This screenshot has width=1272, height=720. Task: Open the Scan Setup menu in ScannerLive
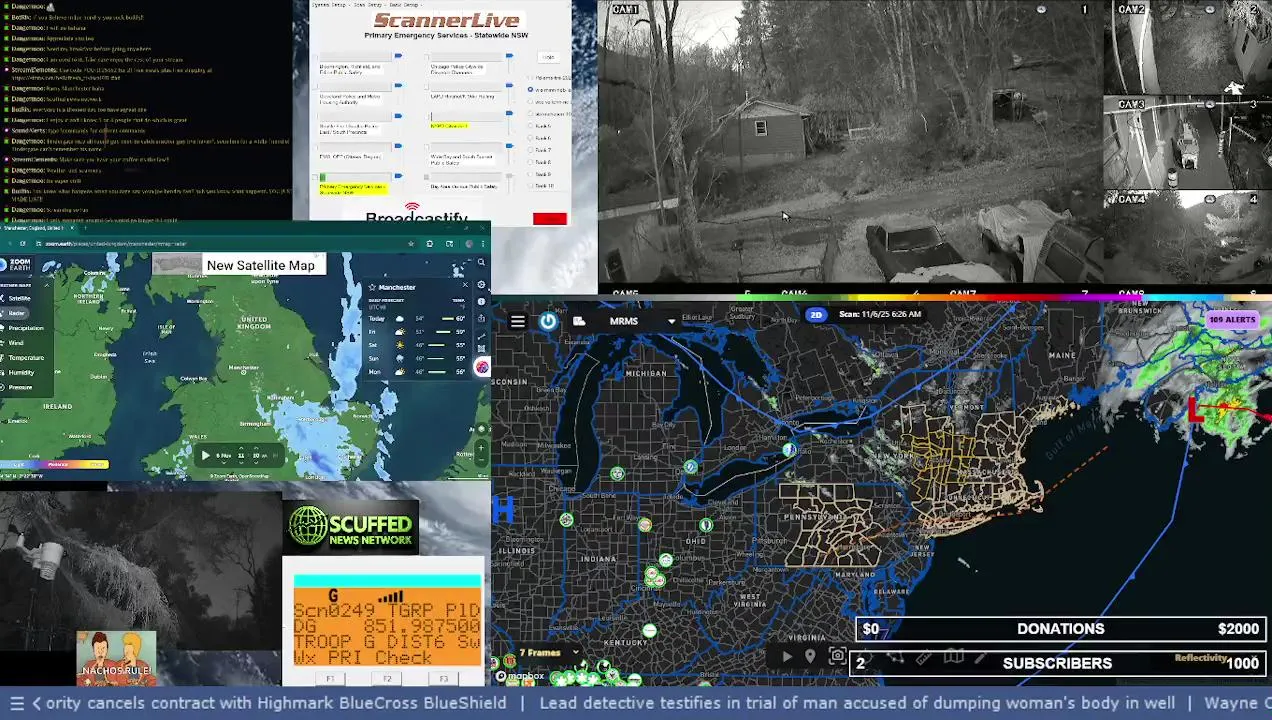coord(368,5)
